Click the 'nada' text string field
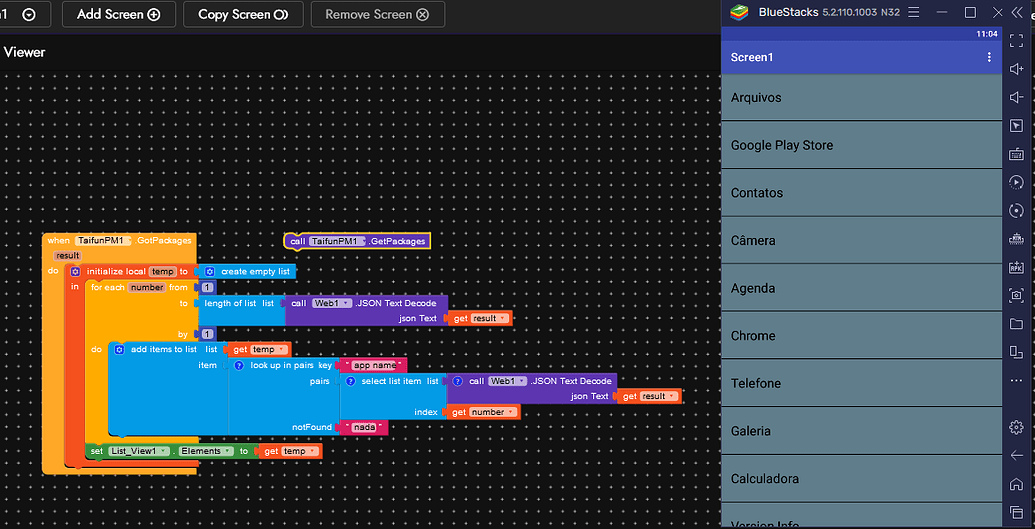 pyautogui.click(x=364, y=427)
